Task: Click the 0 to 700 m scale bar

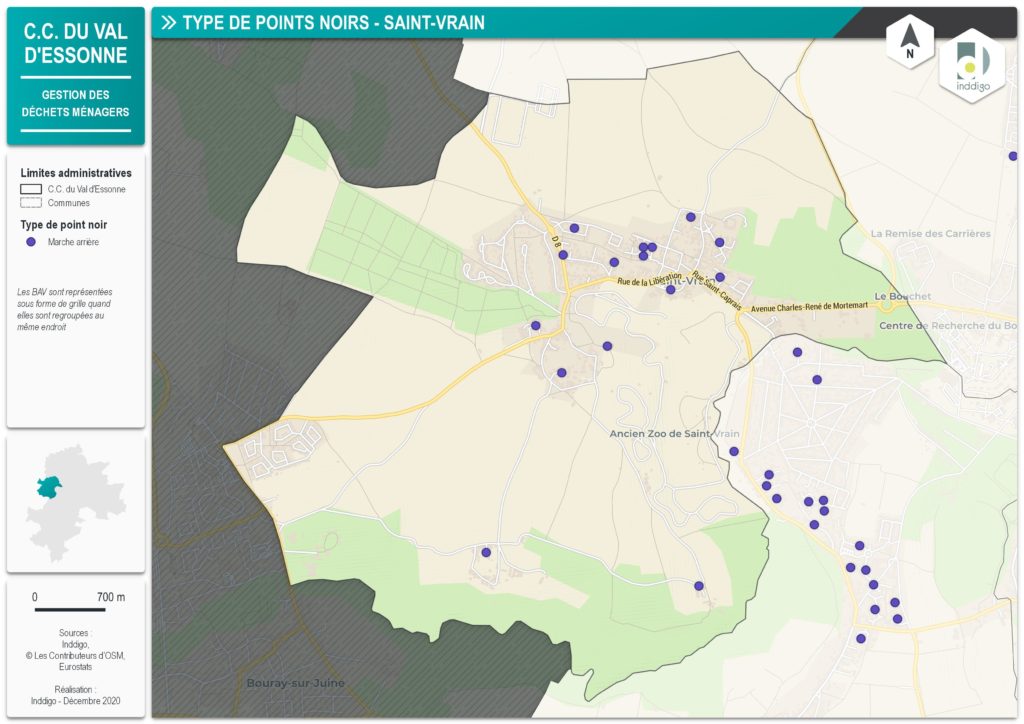Action: point(69,609)
